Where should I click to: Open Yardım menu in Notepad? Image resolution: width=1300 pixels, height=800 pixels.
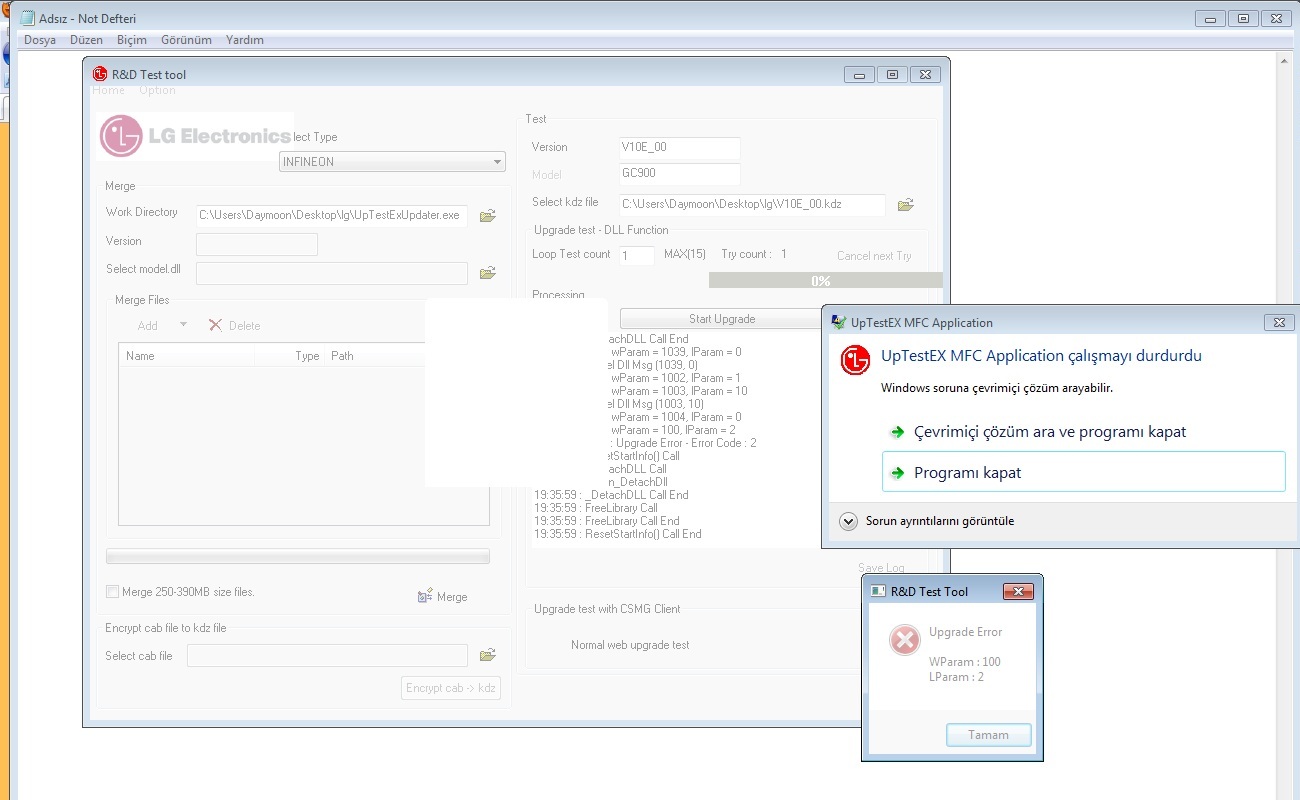tap(245, 40)
